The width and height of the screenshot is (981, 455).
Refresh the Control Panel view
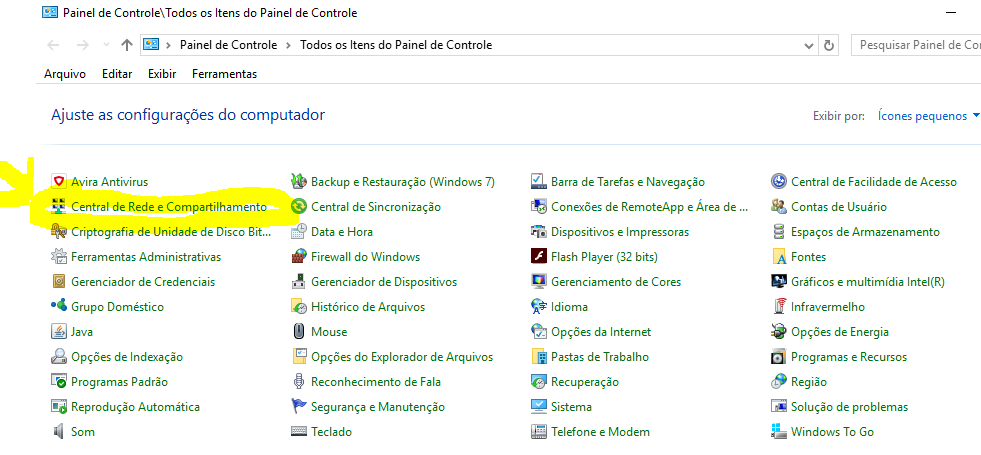[829, 45]
